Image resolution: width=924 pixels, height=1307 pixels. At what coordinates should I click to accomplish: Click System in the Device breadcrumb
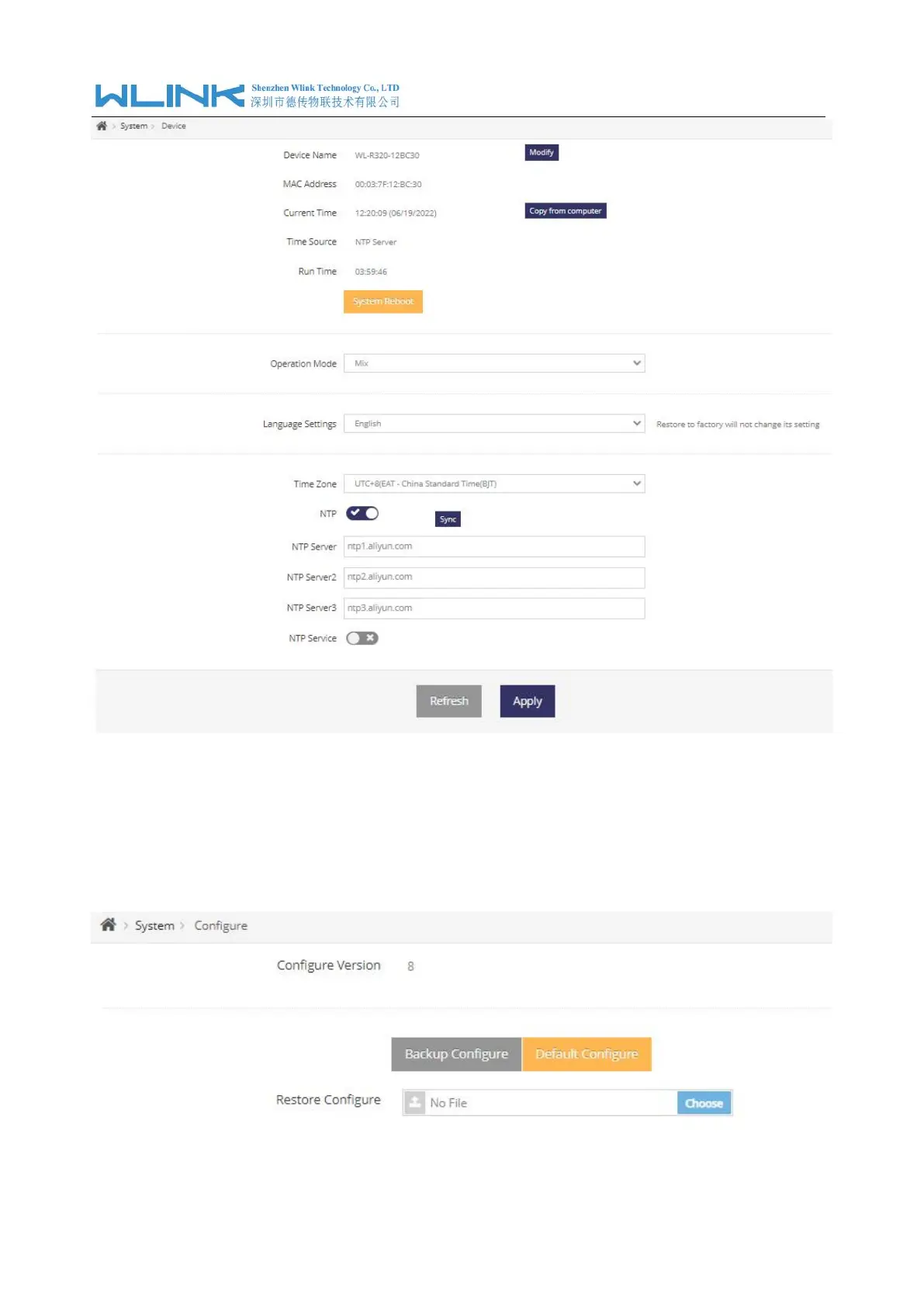point(133,126)
